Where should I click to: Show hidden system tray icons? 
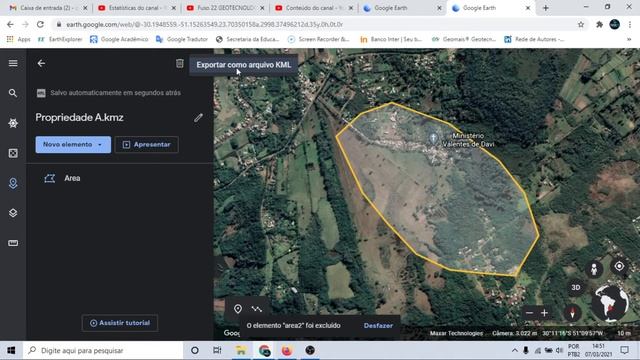(x=515, y=350)
